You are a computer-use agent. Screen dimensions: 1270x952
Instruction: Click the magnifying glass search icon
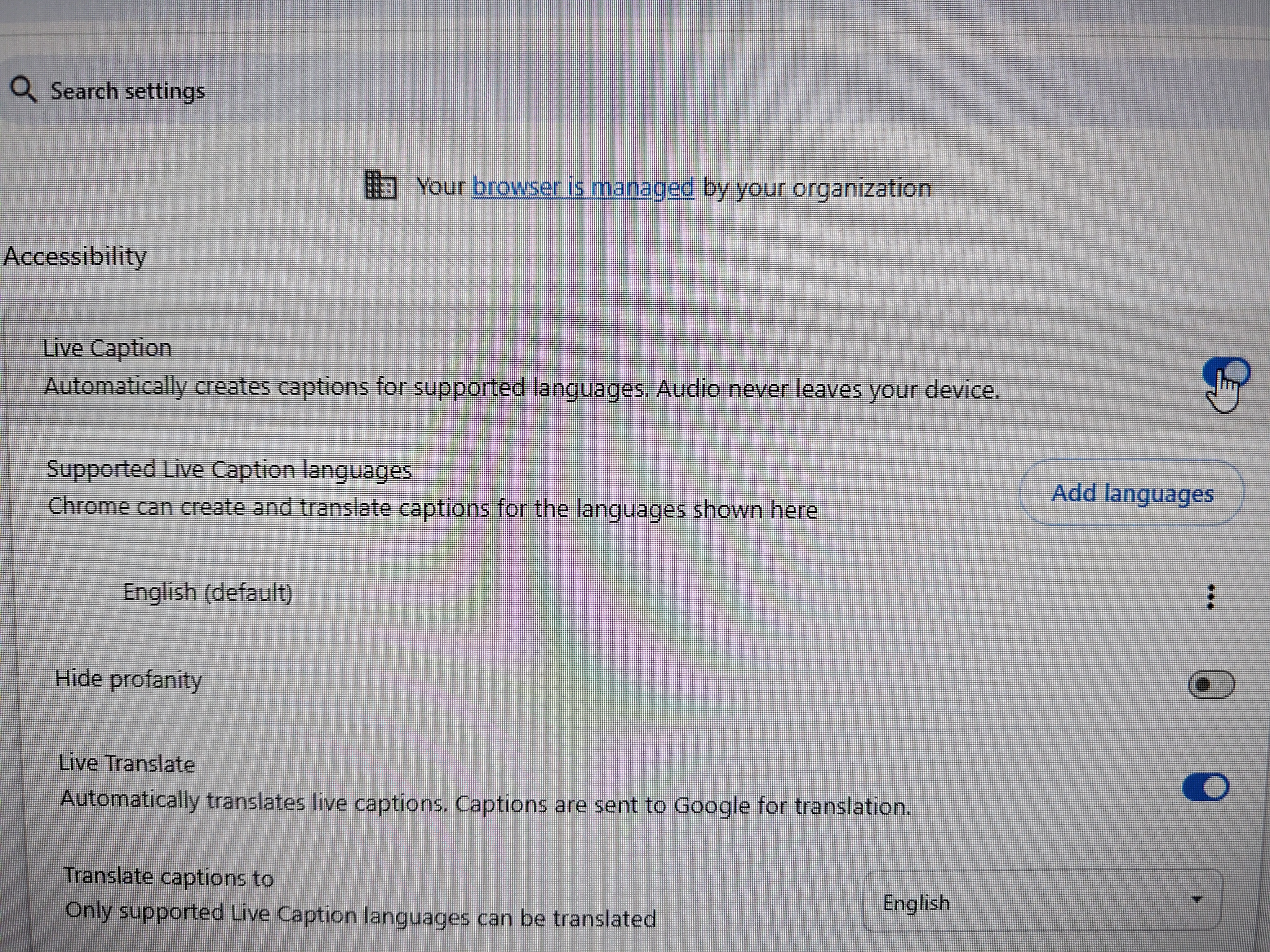click(24, 90)
